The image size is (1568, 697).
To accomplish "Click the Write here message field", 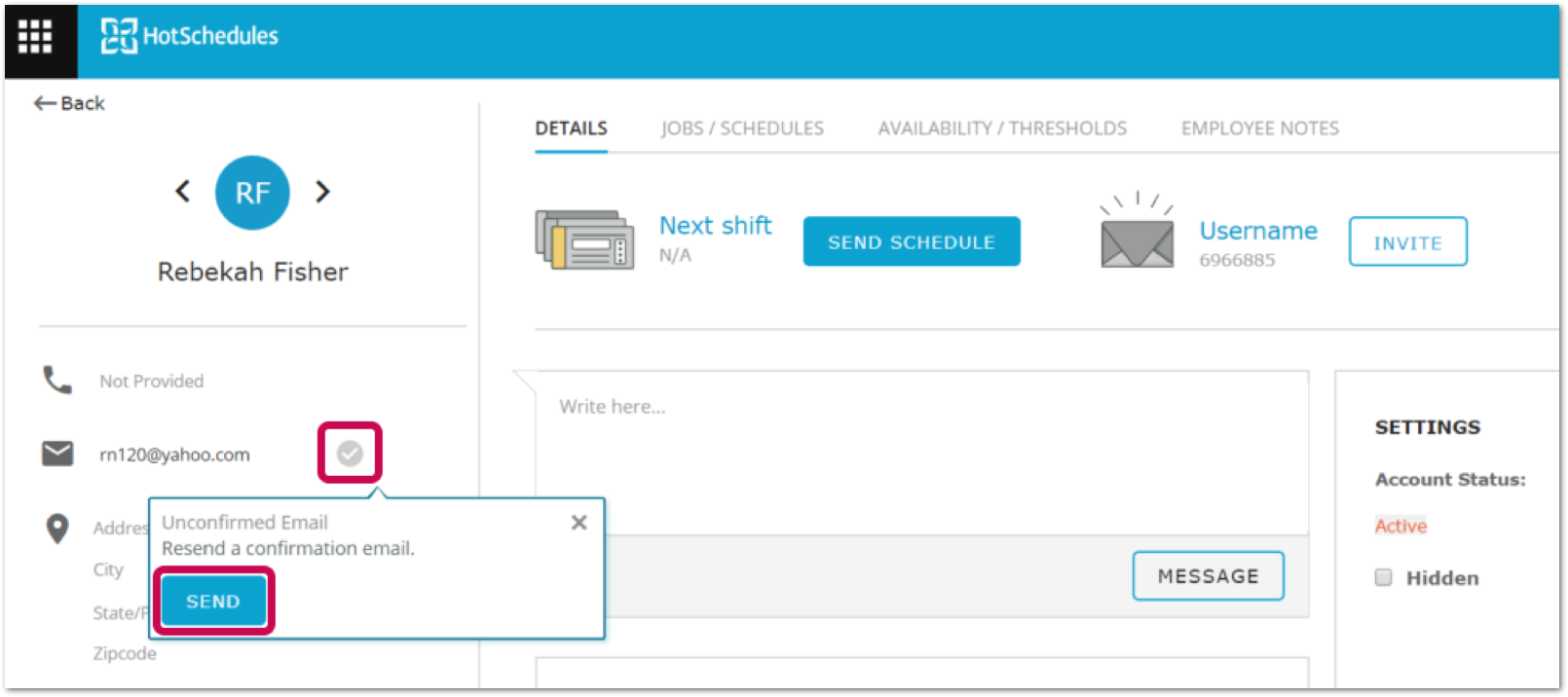I will pos(920,448).
